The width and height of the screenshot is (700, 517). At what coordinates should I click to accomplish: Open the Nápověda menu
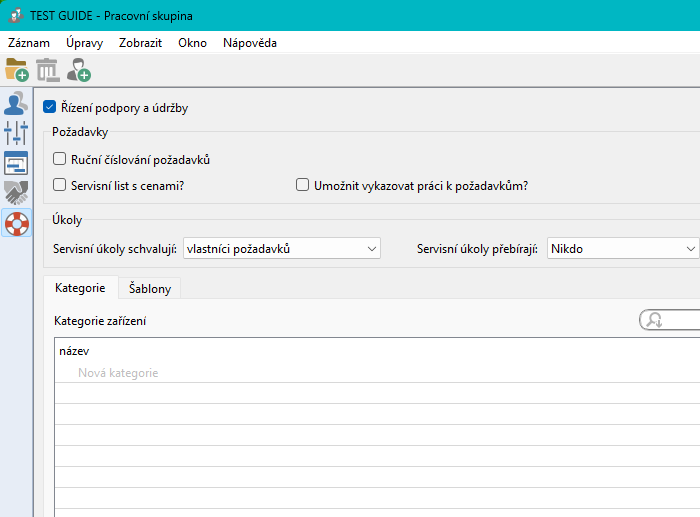pos(249,43)
